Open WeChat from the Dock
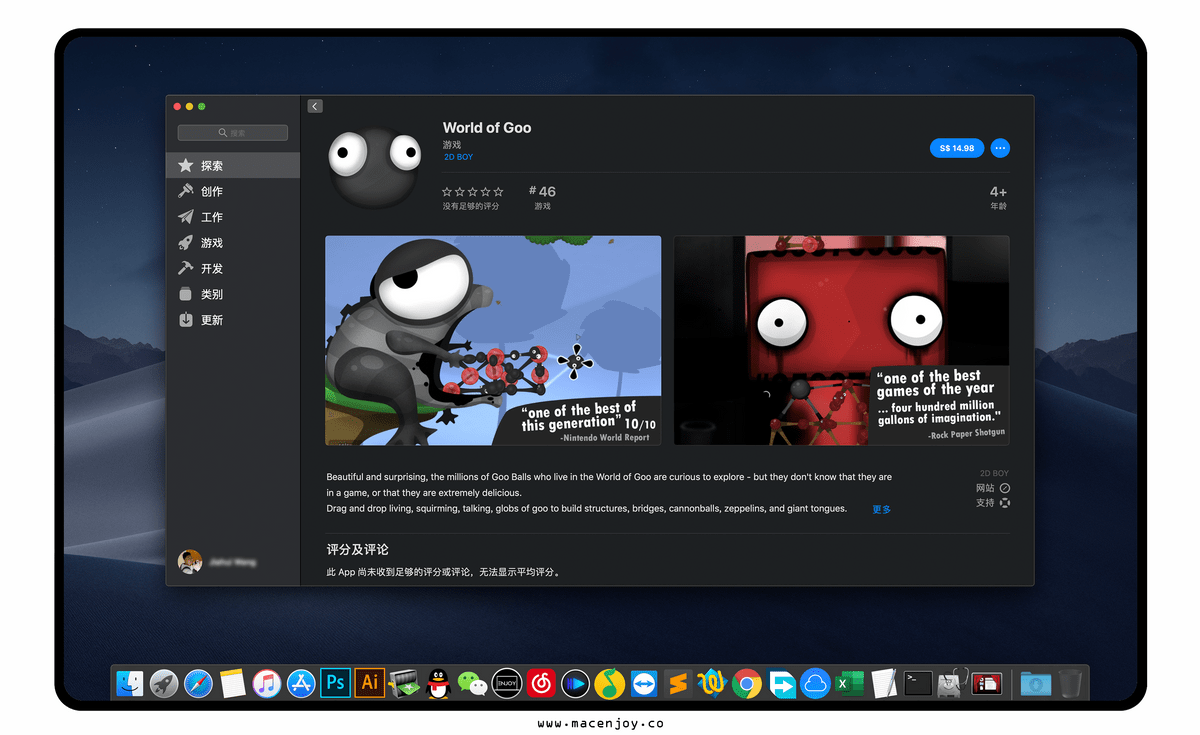 tap(472, 683)
